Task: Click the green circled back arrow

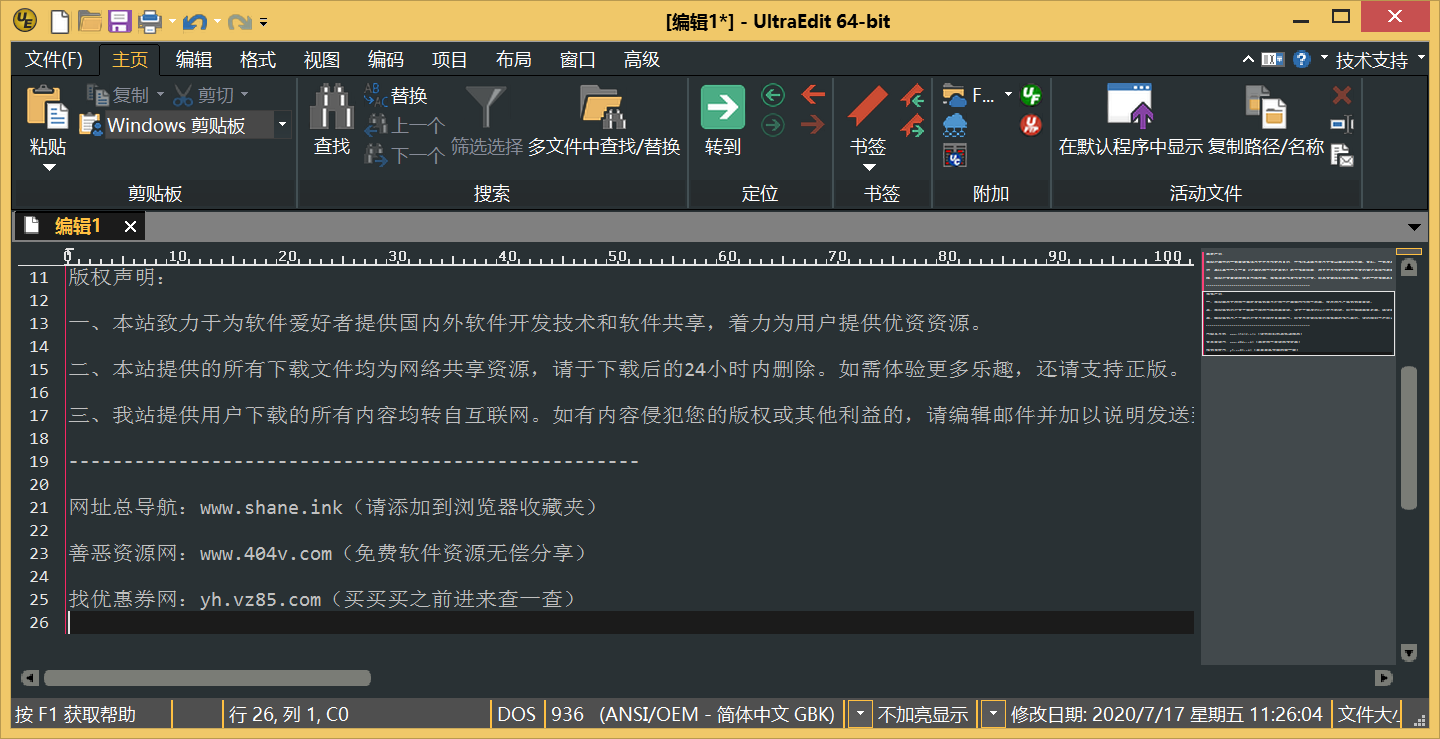Action: [773, 95]
